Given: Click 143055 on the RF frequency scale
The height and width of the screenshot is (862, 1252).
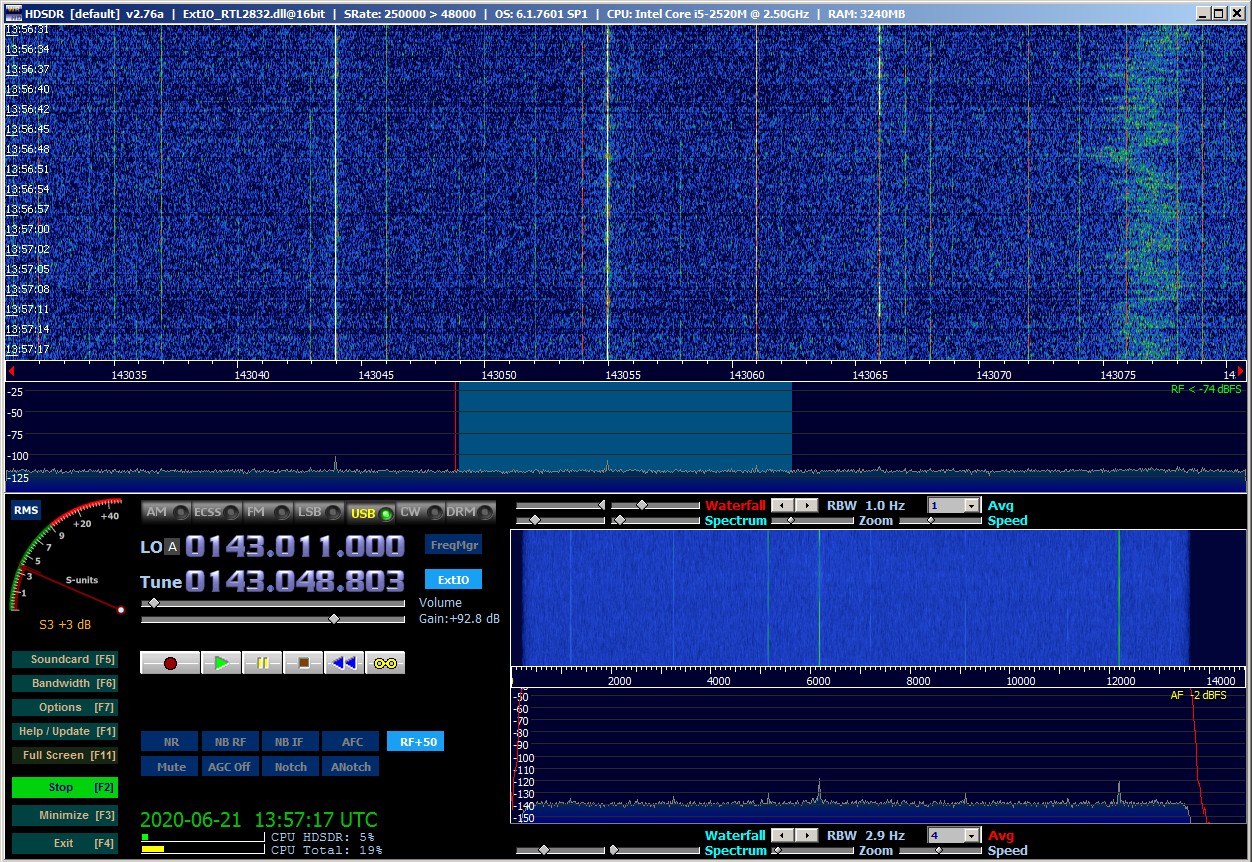Looking at the screenshot, I should (x=622, y=375).
